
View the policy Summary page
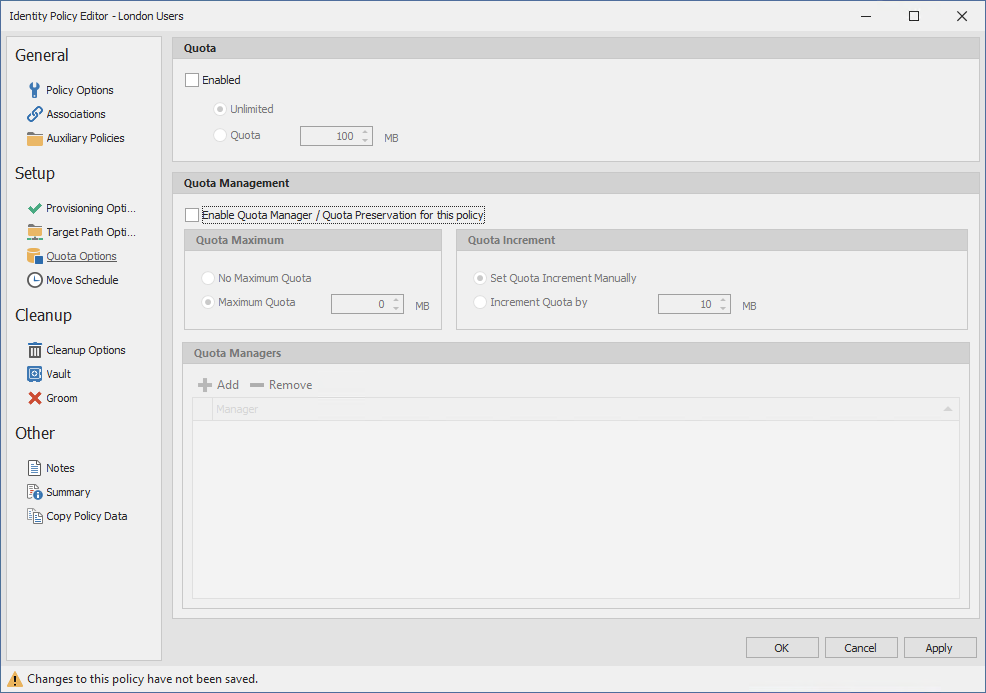(x=70, y=491)
